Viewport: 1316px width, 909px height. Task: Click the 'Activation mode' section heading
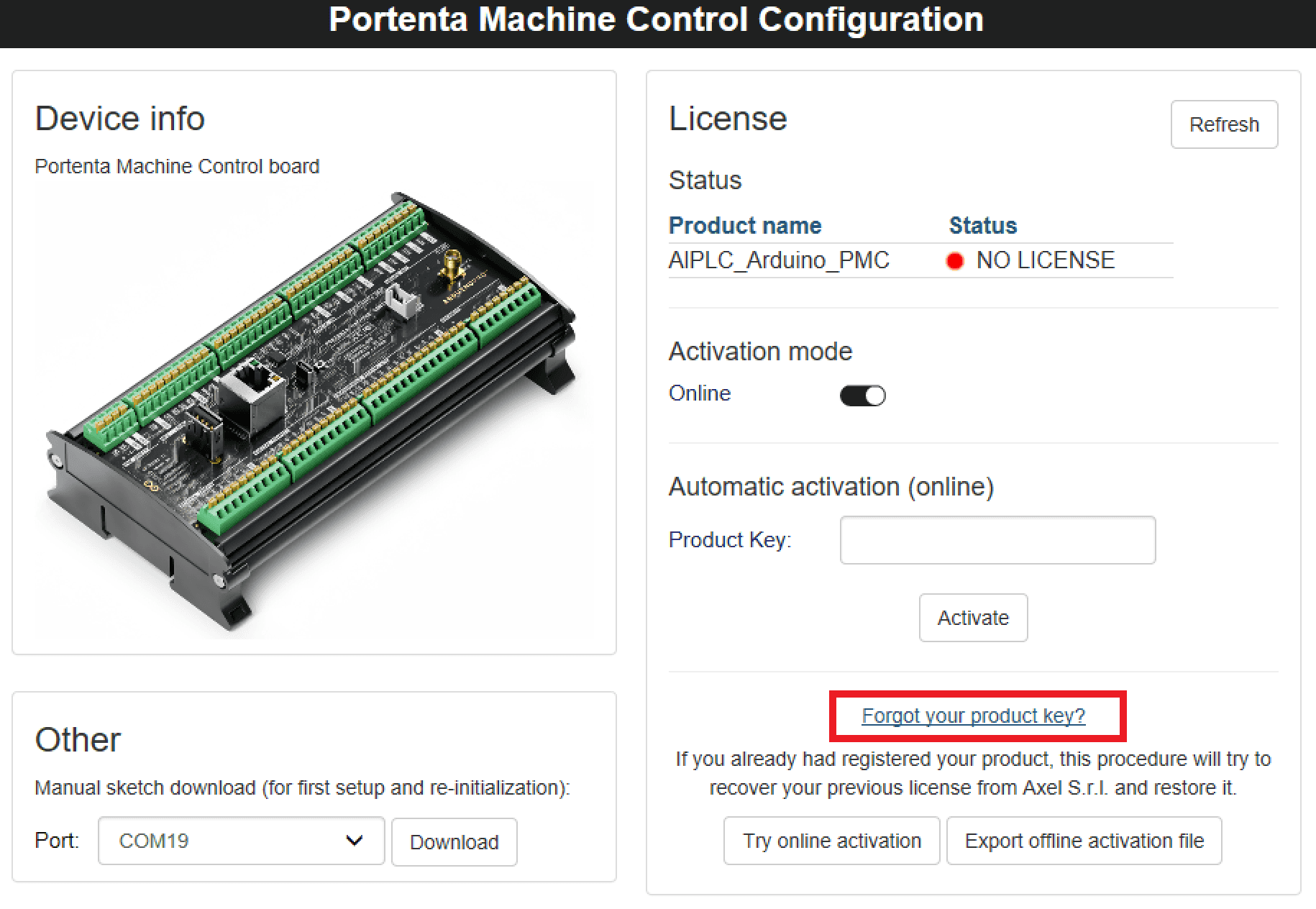click(760, 352)
